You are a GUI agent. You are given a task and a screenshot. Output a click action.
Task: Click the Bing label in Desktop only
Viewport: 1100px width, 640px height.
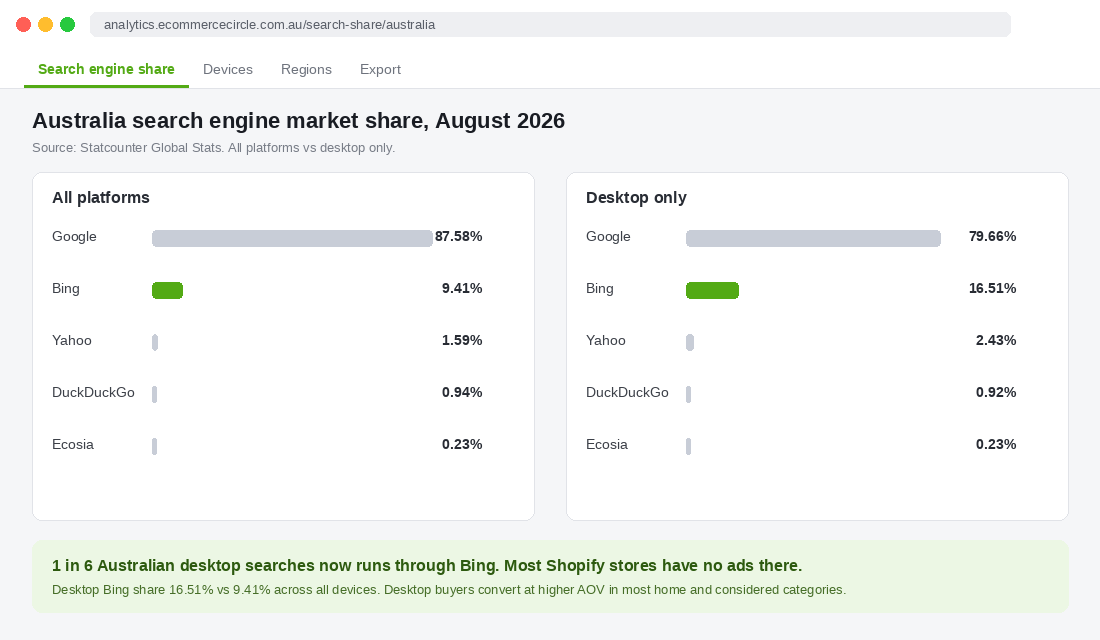click(x=600, y=288)
